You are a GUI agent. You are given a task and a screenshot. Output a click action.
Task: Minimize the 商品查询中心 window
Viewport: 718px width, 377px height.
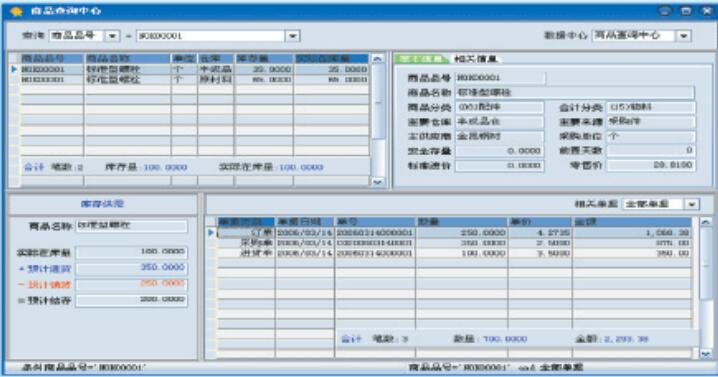tap(665, 11)
